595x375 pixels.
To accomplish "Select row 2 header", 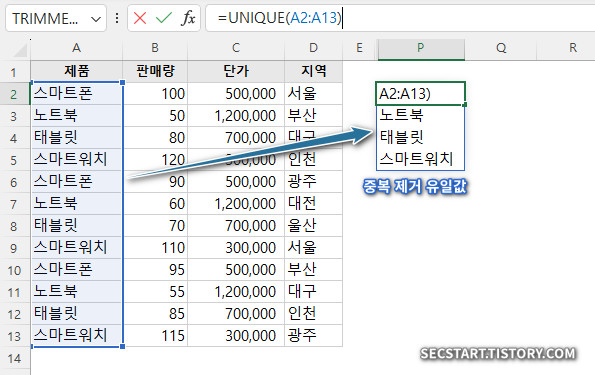I will [15, 94].
